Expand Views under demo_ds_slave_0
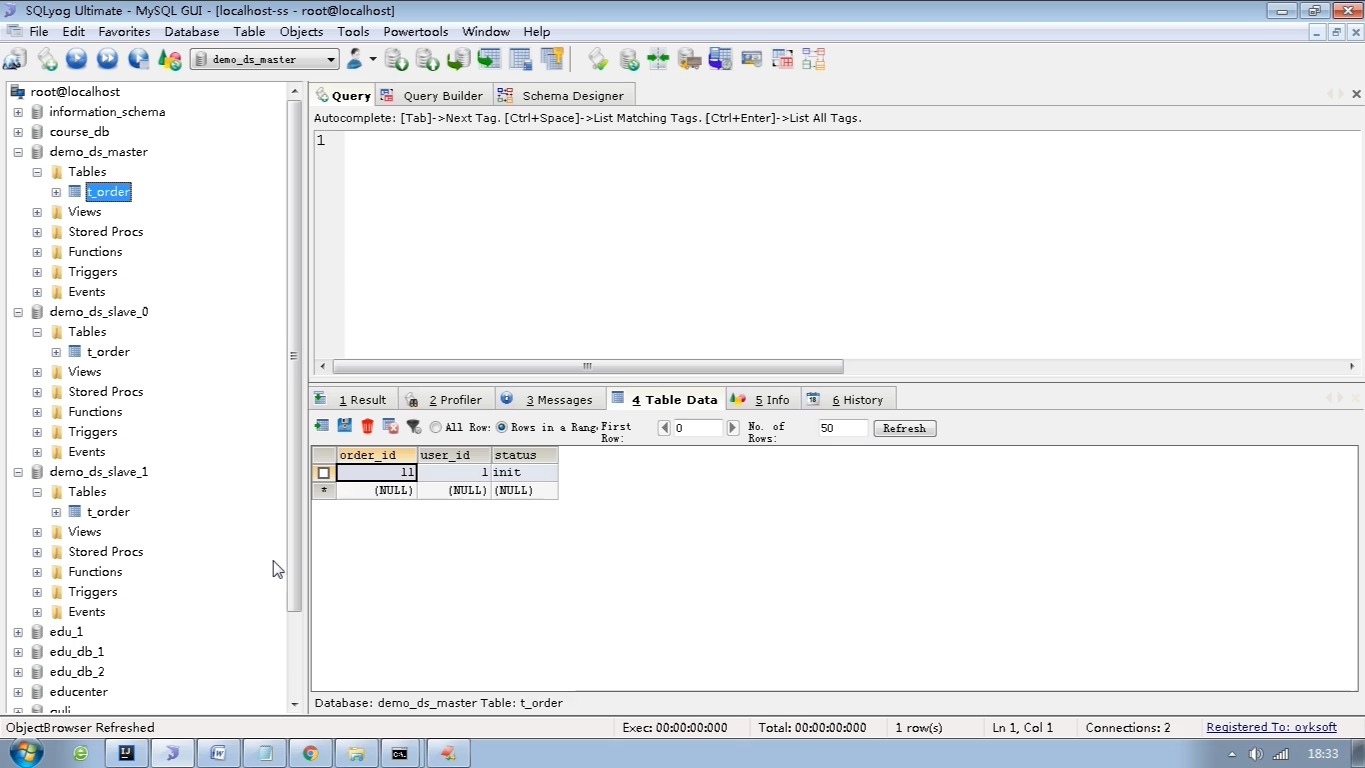This screenshot has height=768, width=1365. pyautogui.click(x=37, y=372)
